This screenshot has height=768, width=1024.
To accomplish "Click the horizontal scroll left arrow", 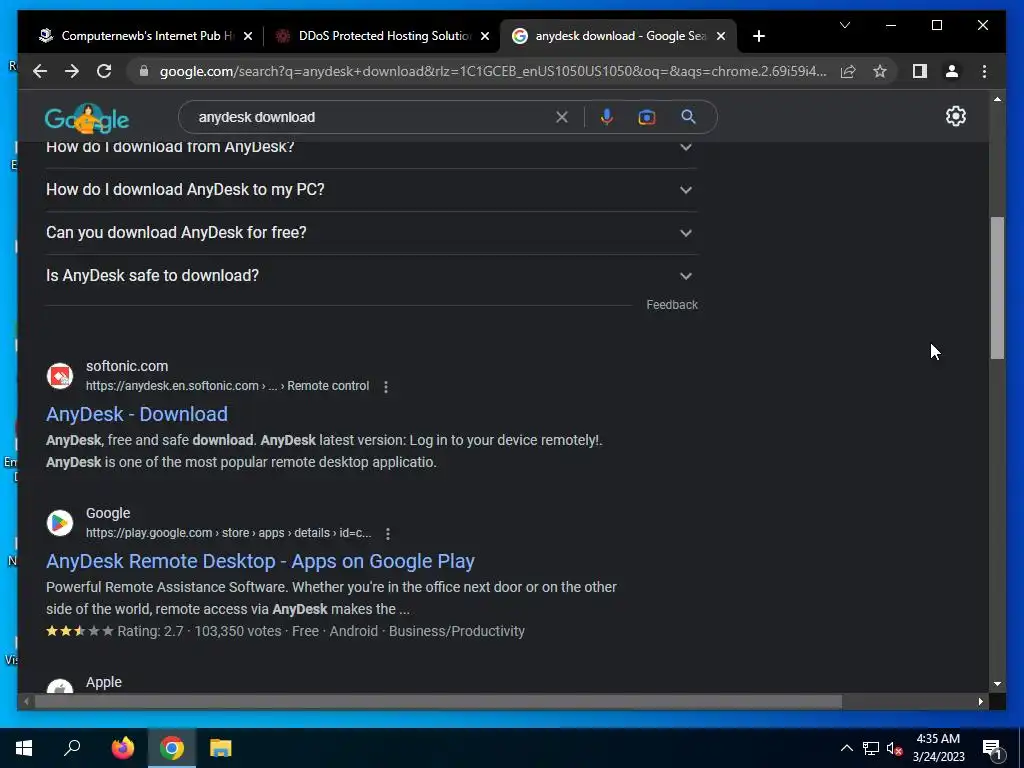I will coord(26,702).
